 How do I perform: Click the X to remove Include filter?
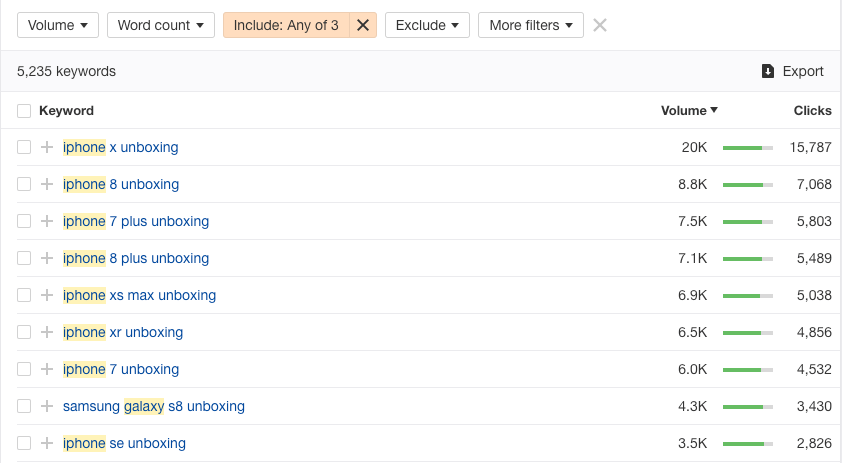(x=363, y=25)
